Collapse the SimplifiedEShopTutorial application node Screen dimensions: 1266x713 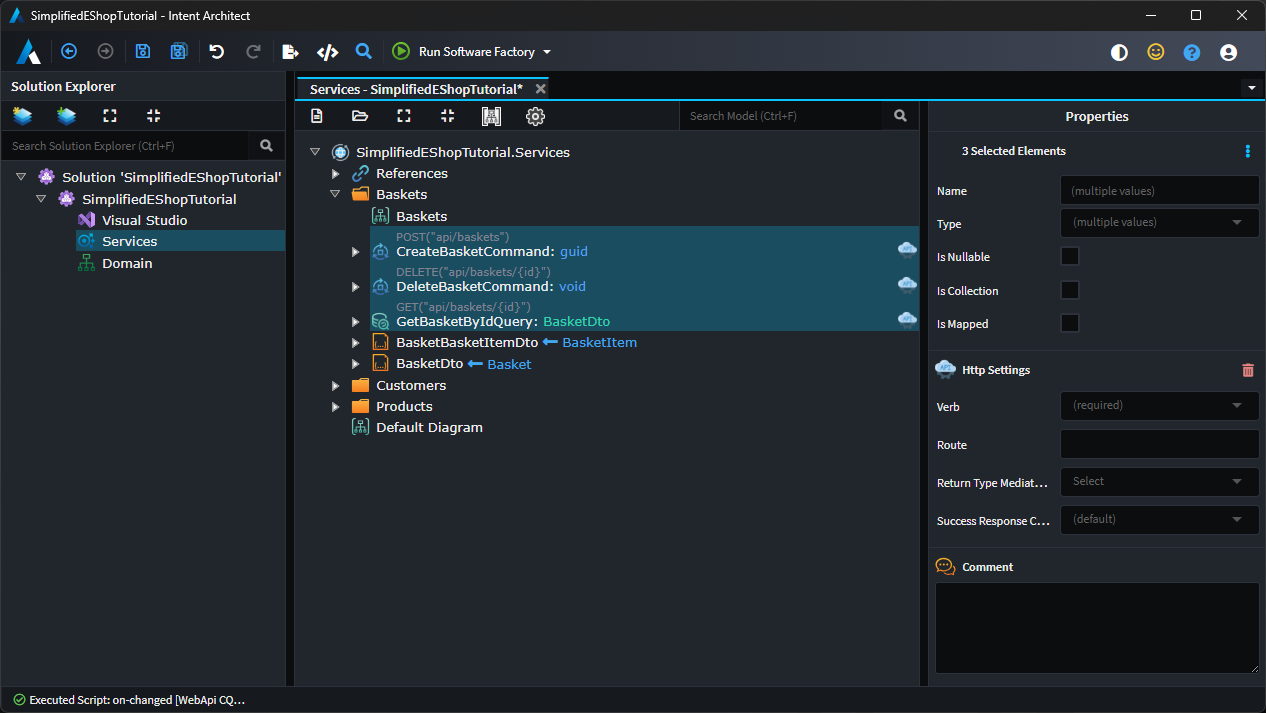pyautogui.click(x=41, y=199)
